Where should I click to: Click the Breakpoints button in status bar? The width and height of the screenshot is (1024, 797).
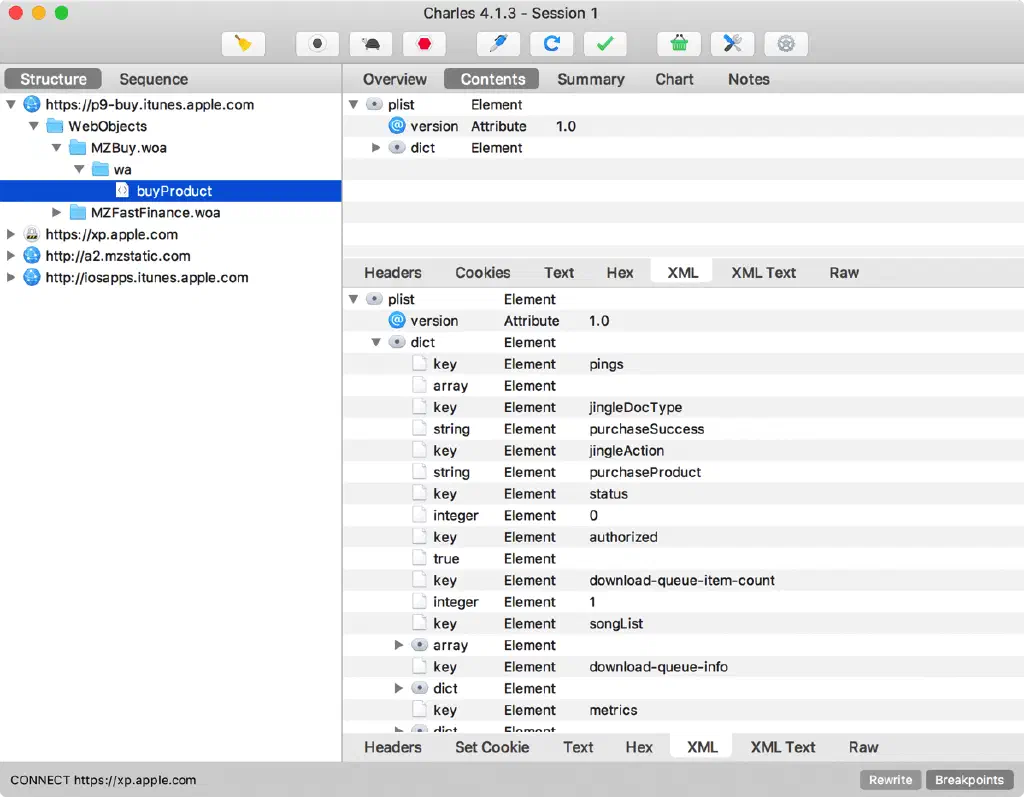point(969,780)
